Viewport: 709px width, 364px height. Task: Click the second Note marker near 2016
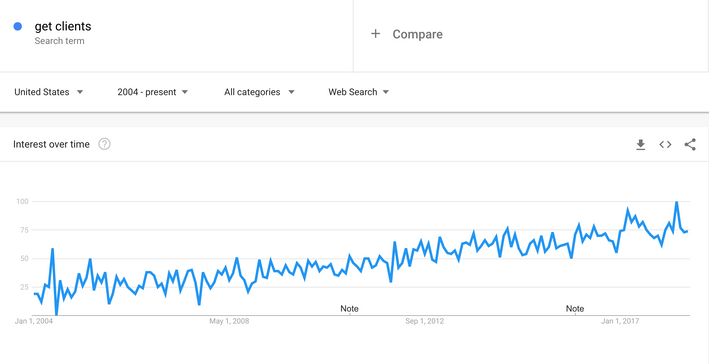point(575,309)
